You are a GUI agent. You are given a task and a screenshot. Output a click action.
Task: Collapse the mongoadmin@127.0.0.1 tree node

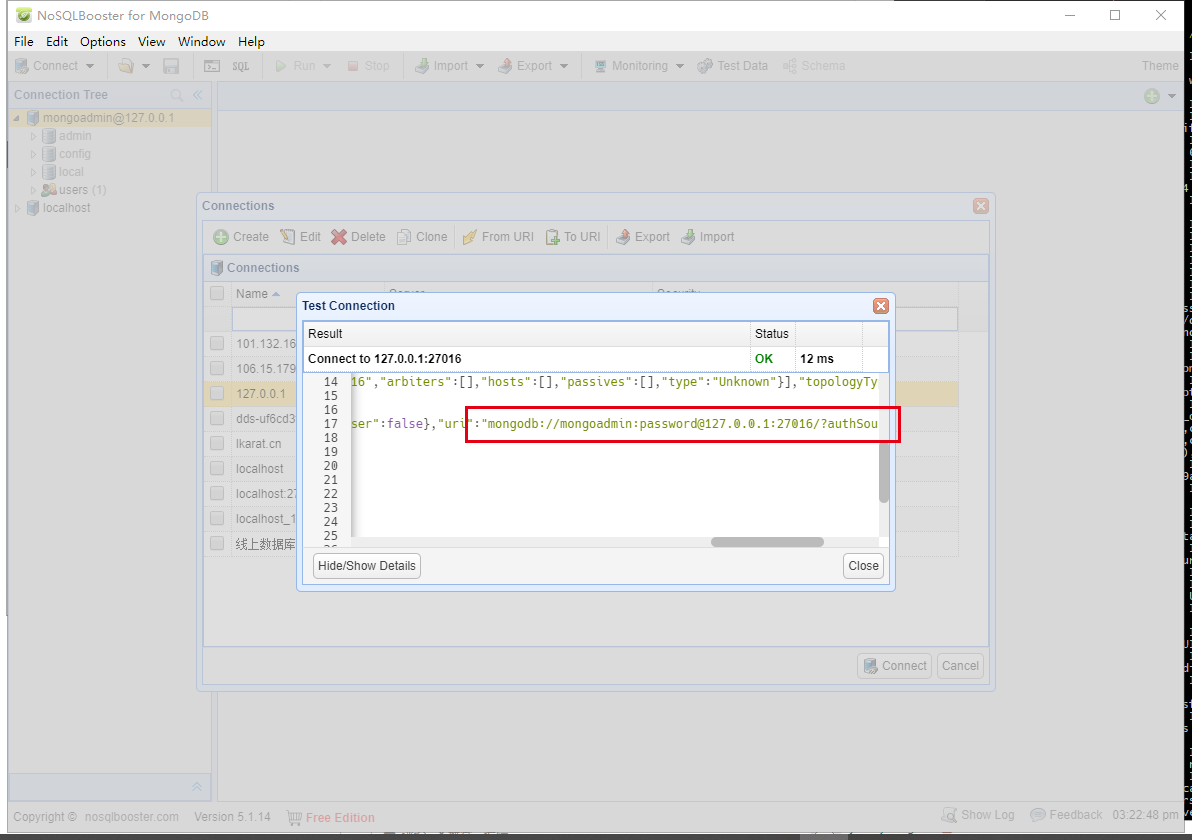16,118
